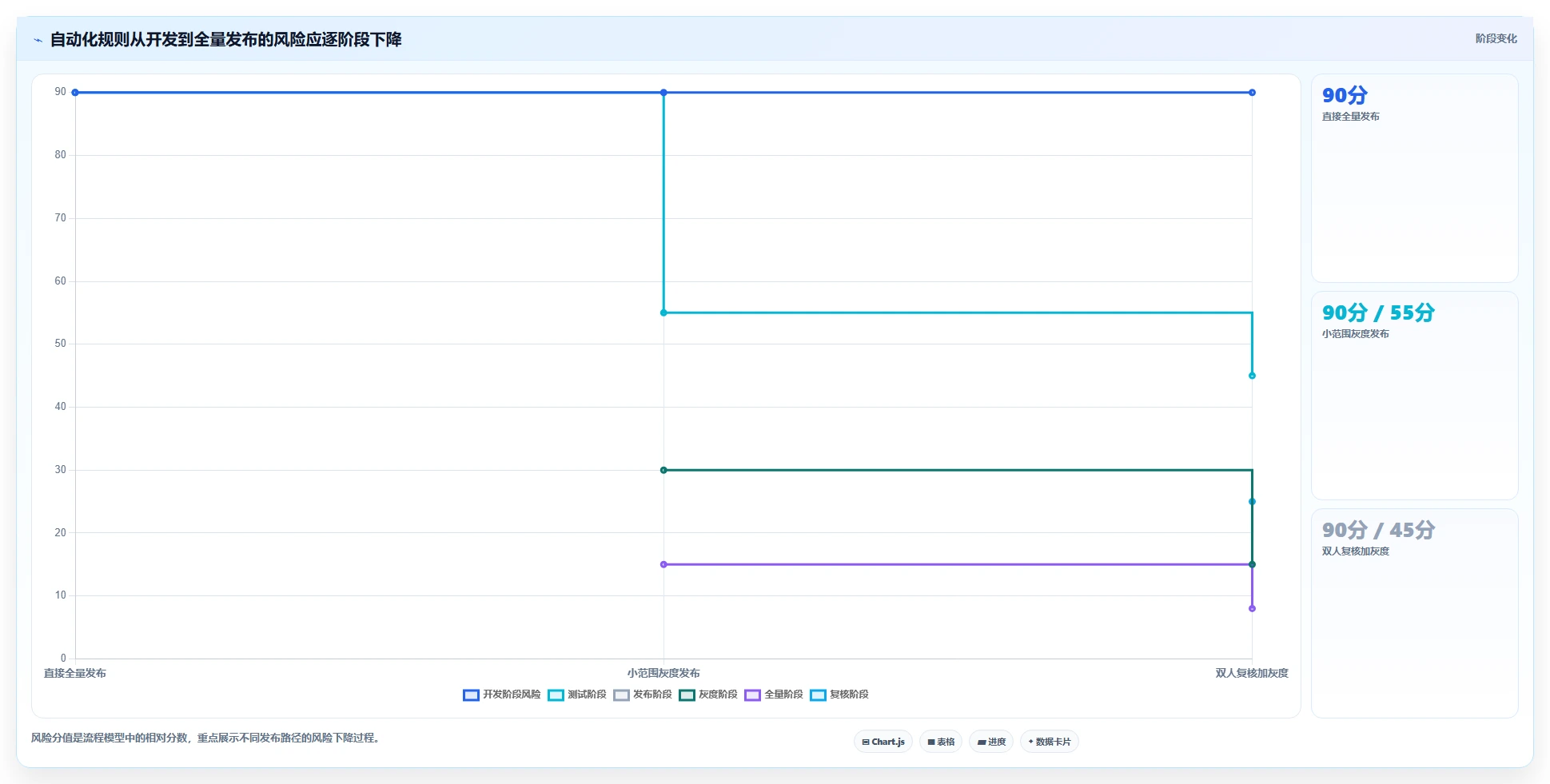Select the cyan point at value 55

point(663,312)
